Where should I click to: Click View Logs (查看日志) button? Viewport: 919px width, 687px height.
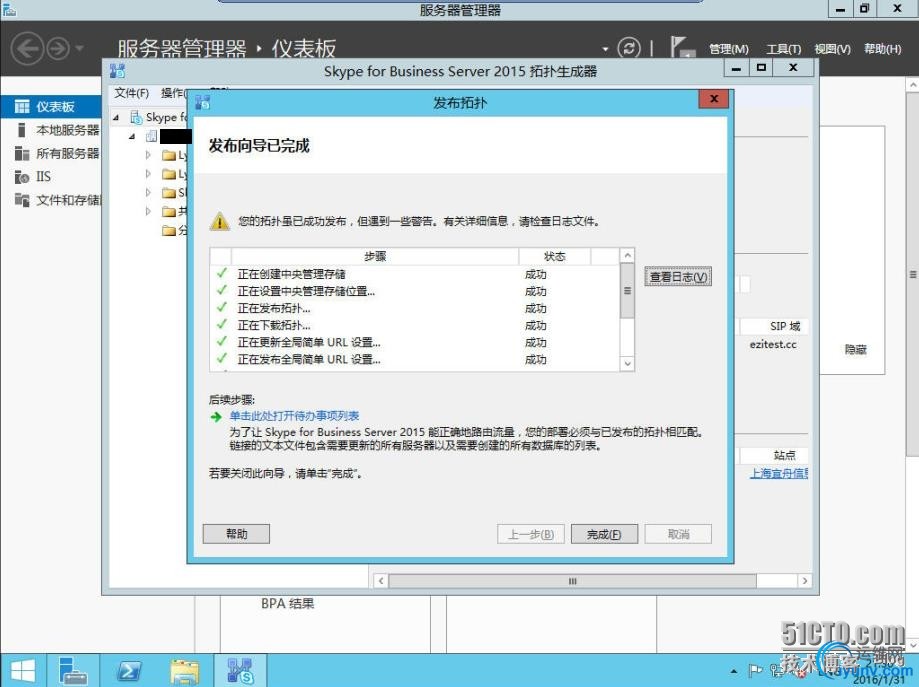click(678, 277)
